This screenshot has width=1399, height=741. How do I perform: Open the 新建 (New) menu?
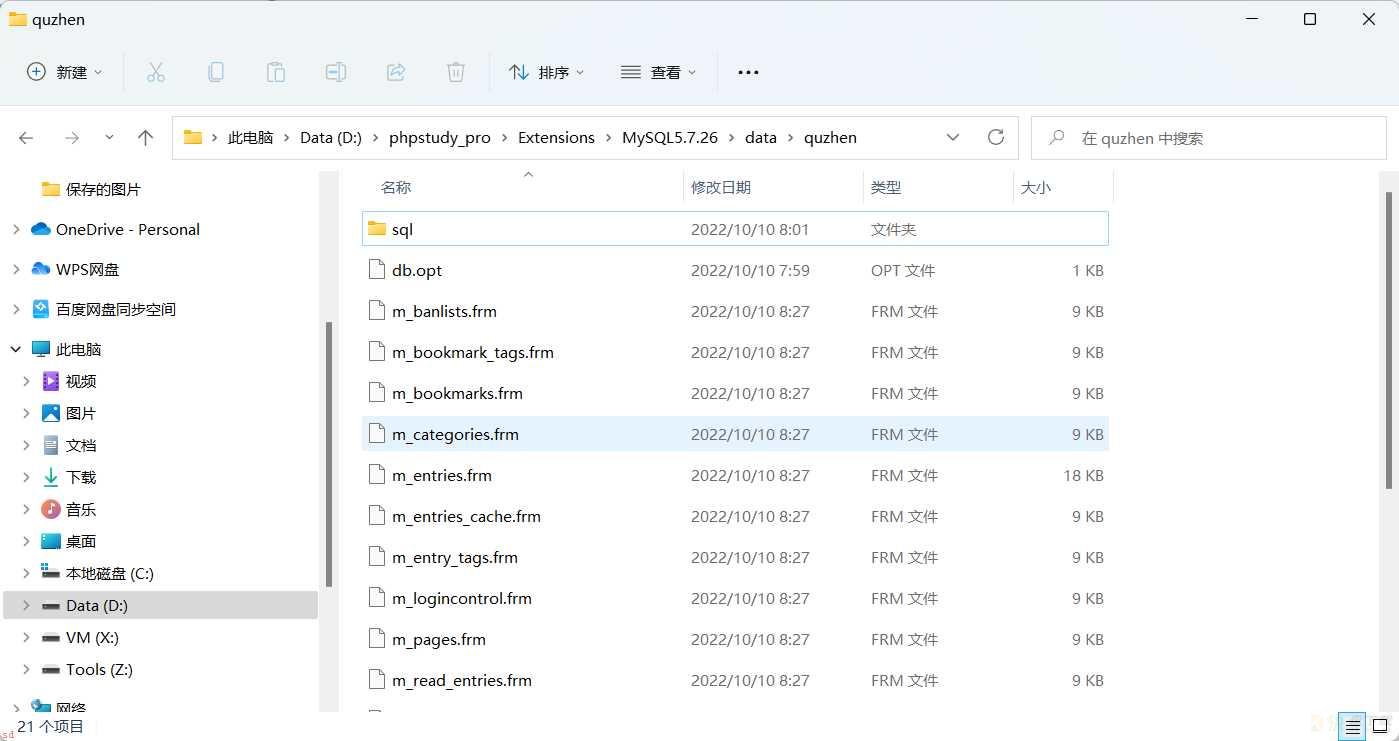pos(65,72)
